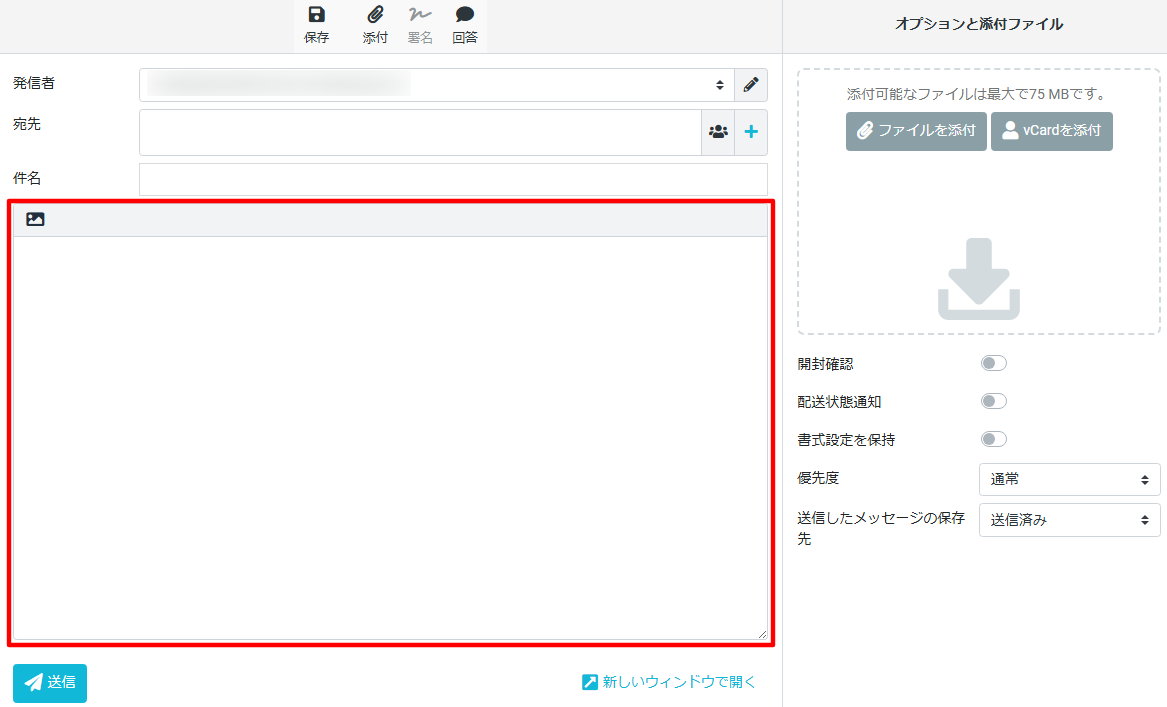The width and height of the screenshot is (1167, 707).
Task: Click the 保存 save icon in toolbar
Action: [x=316, y=14]
